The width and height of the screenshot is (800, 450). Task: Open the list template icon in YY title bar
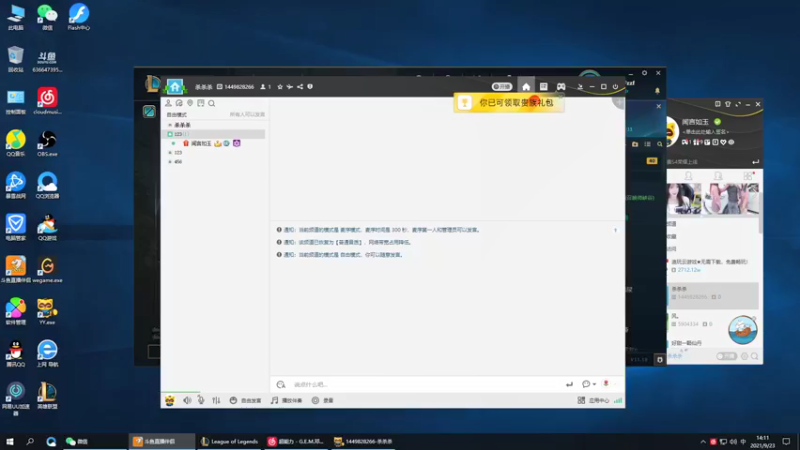coord(543,87)
